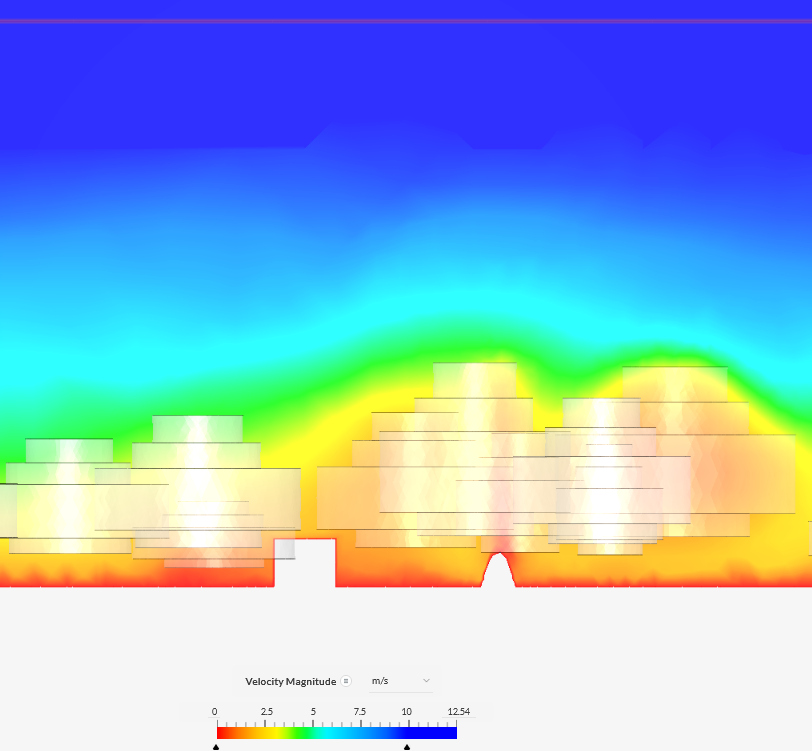Viewport: 812px width, 751px height.
Task: Click the 0 minimum value label
Action: click(214, 711)
